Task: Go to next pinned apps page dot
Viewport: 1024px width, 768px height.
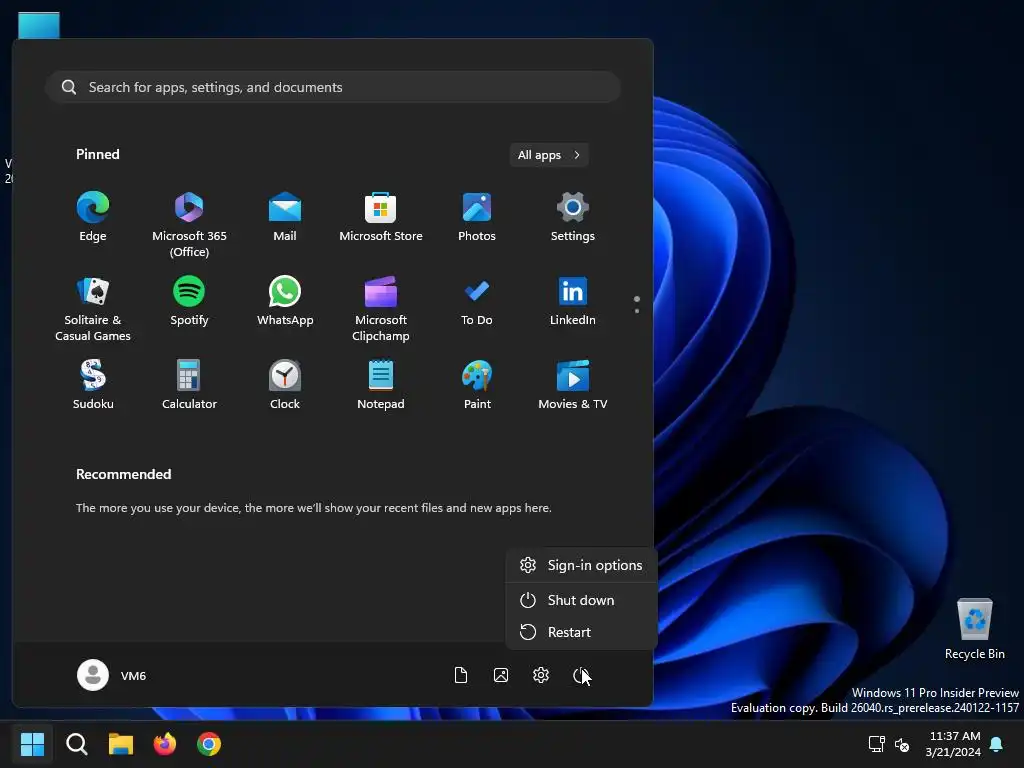Action: pos(637,311)
